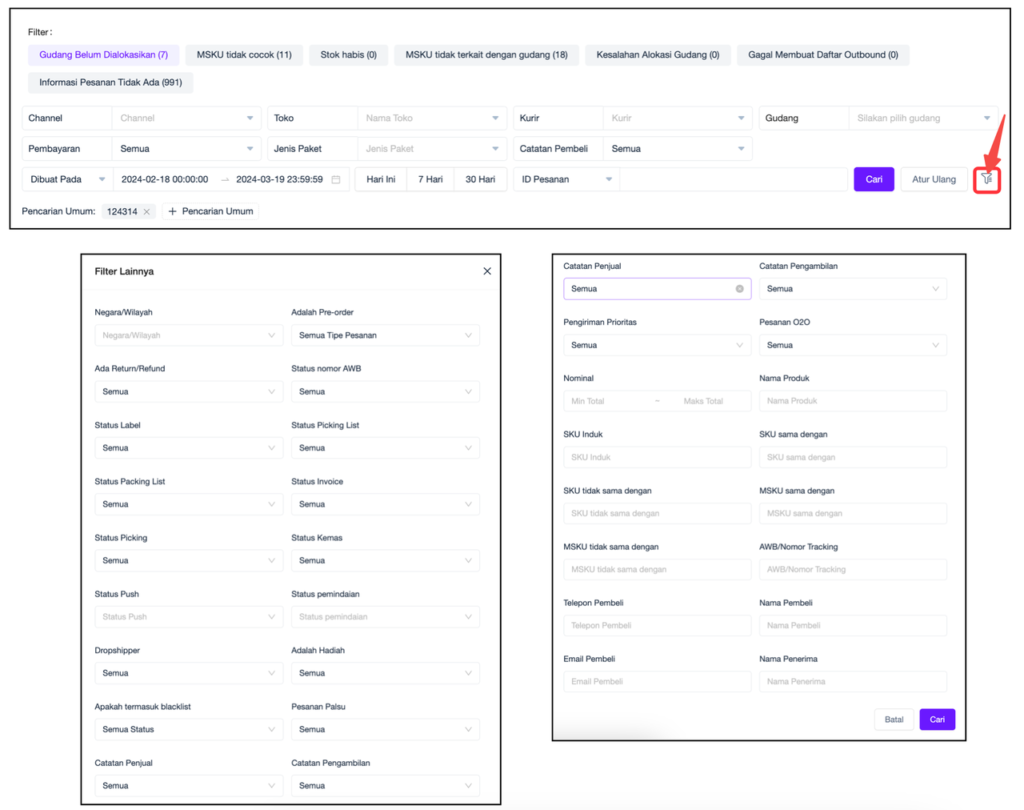Click plus icon for Pencarian Umum
Viewport: 1024px width, 810px height.
tap(172, 212)
